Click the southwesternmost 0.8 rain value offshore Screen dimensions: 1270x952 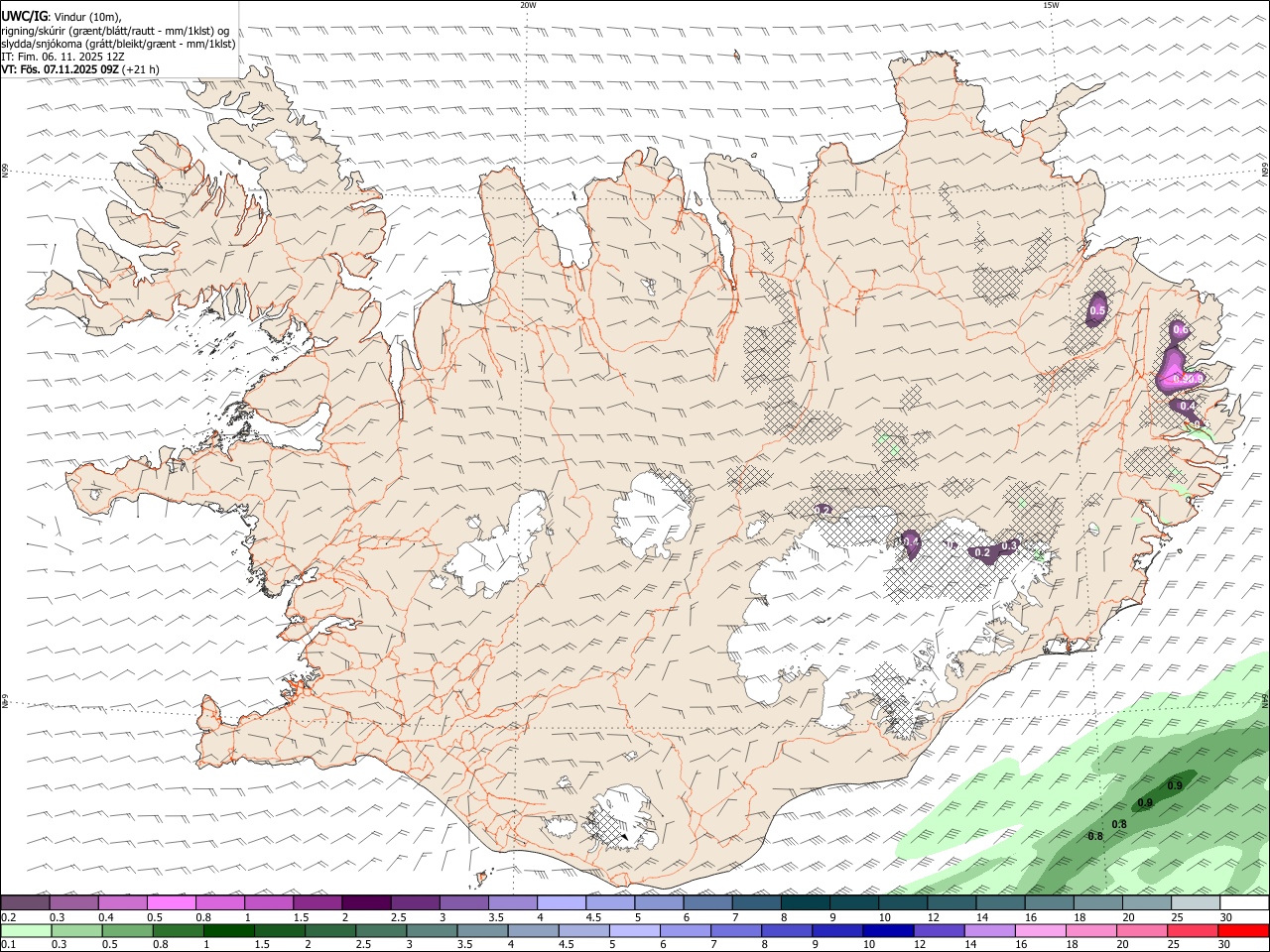[x=1095, y=837]
